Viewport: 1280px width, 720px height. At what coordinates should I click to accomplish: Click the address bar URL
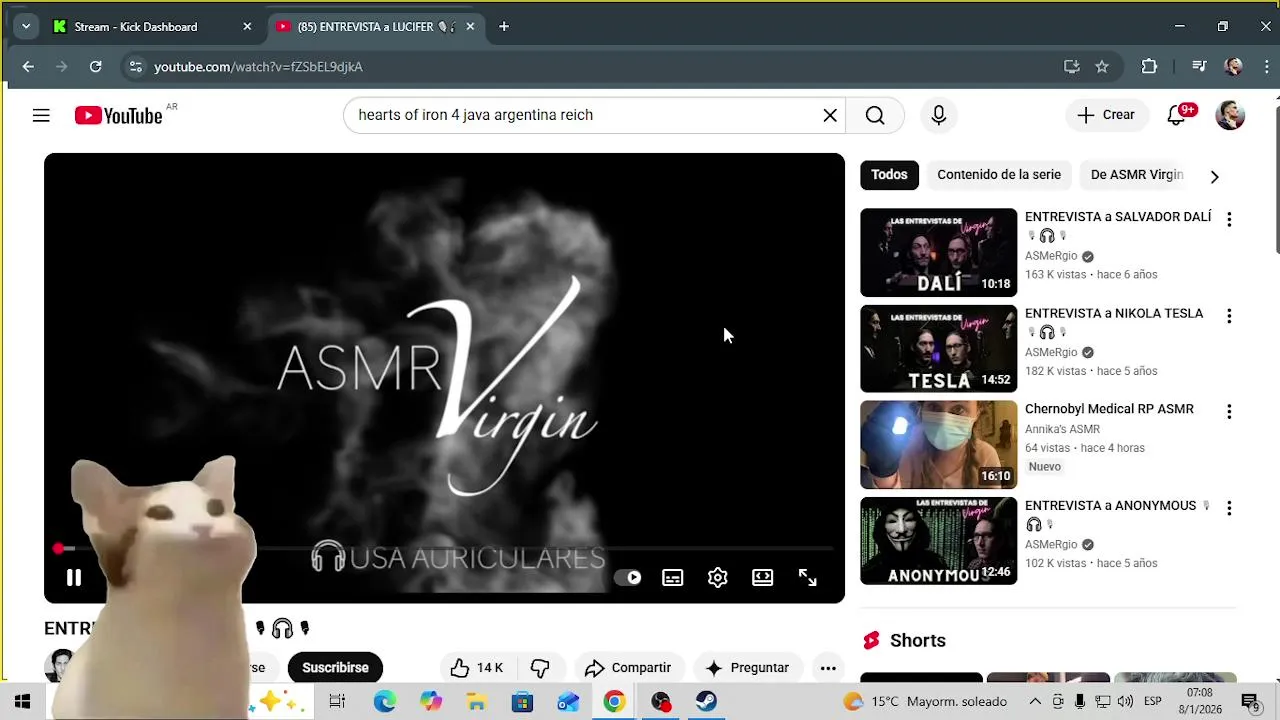pyautogui.click(x=258, y=67)
